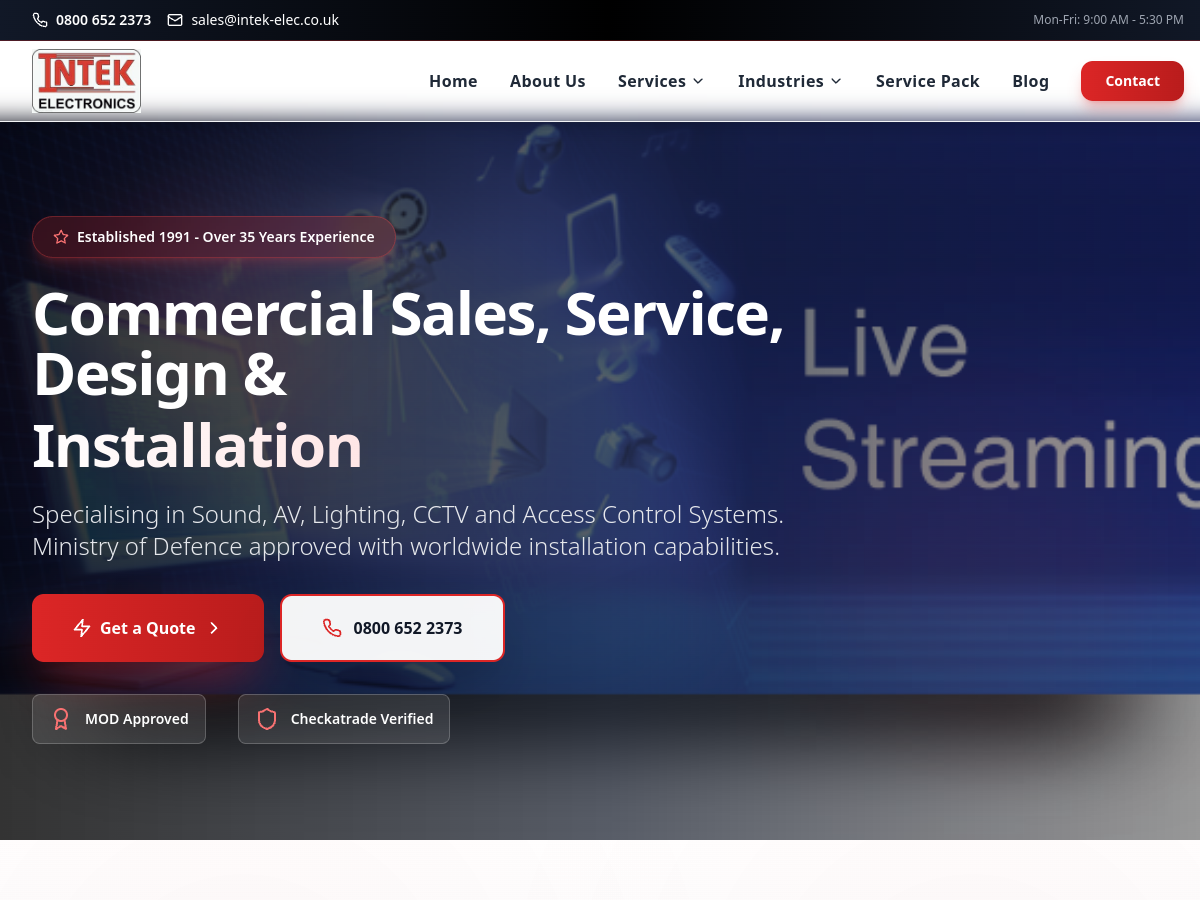Image resolution: width=1200 pixels, height=900 pixels.
Task: Expand the Industries dropdown chevron
Action: point(836,81)
